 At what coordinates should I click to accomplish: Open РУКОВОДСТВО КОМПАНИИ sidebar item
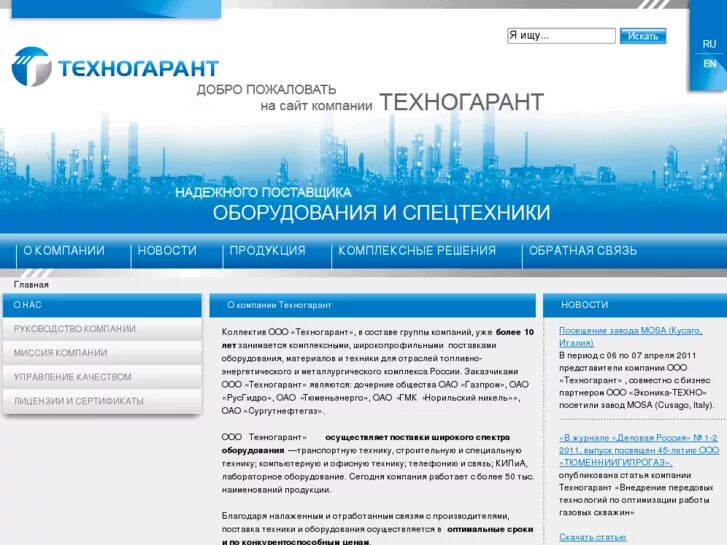pyautogui.click(x=102, y=329)
